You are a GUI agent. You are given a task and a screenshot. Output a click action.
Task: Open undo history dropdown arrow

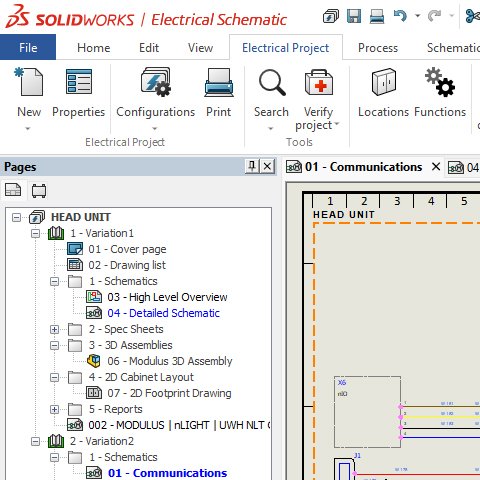(x=417, y=16)
